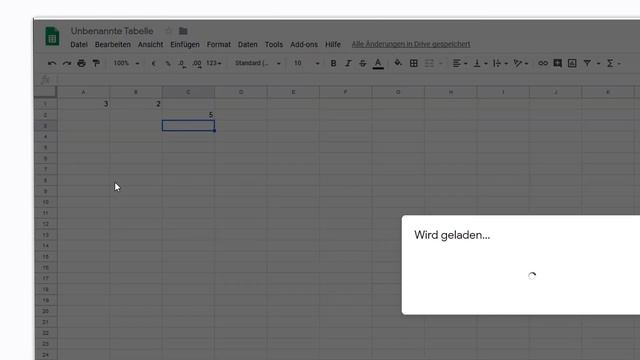
Task: Select cell containing 3
Action: pyautogui.click(x=84, y=104)
